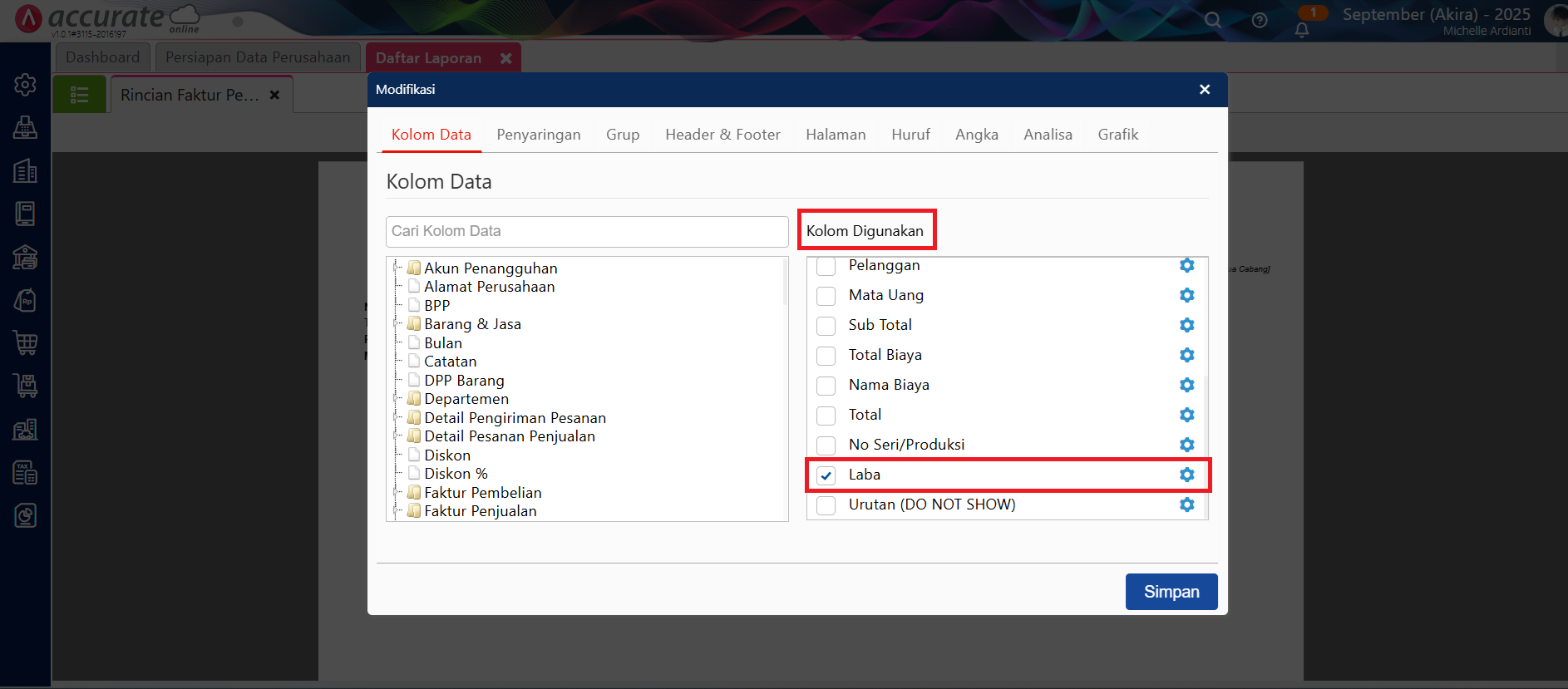Open gear settings for Total Biaya
This screenshot has width=1568, height=689.
[x=1186, y=355]
